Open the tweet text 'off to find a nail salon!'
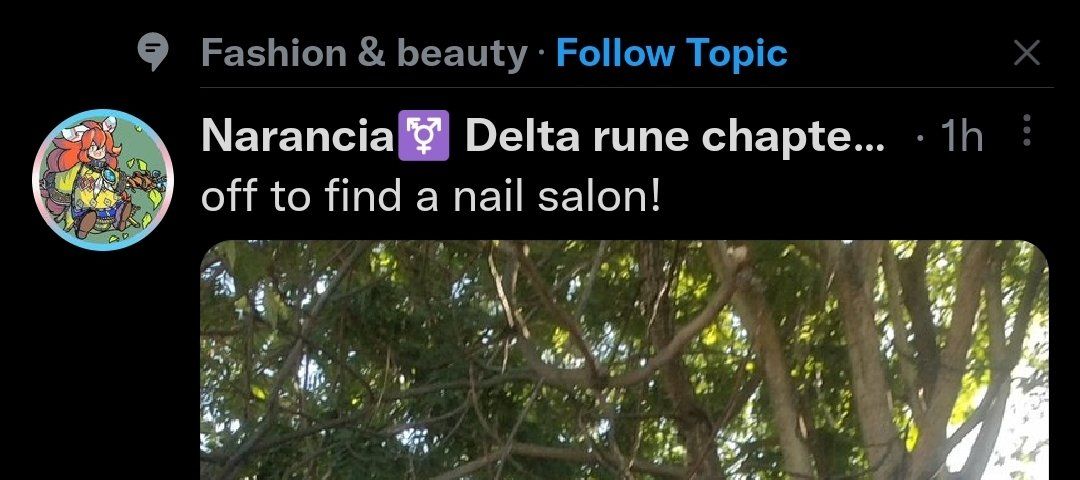 (x=431, y=197)
